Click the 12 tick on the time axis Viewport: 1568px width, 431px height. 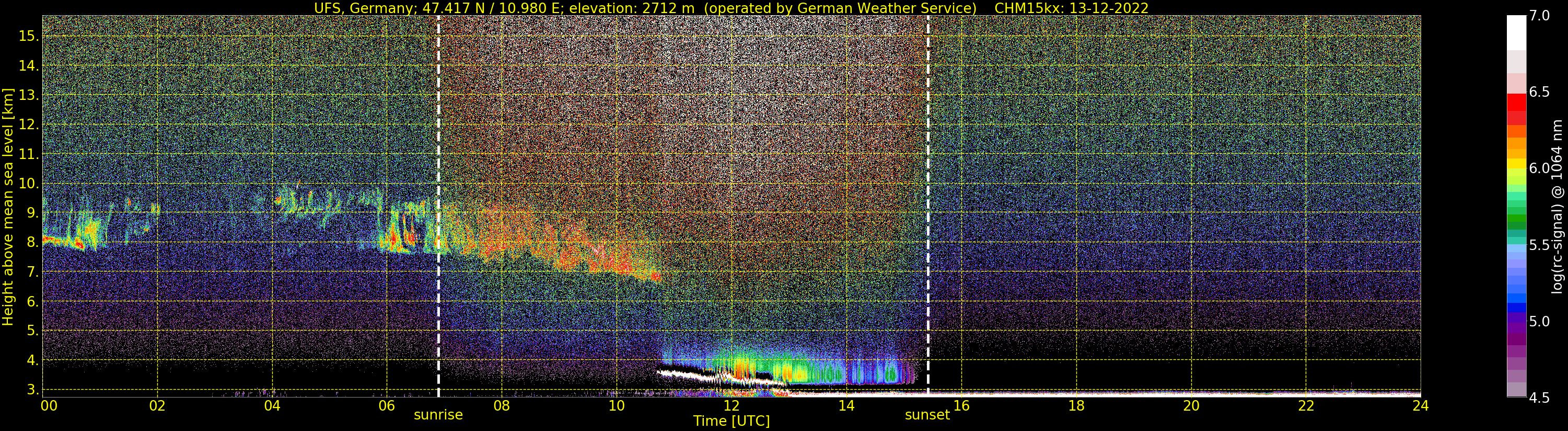tap(731, 406)
